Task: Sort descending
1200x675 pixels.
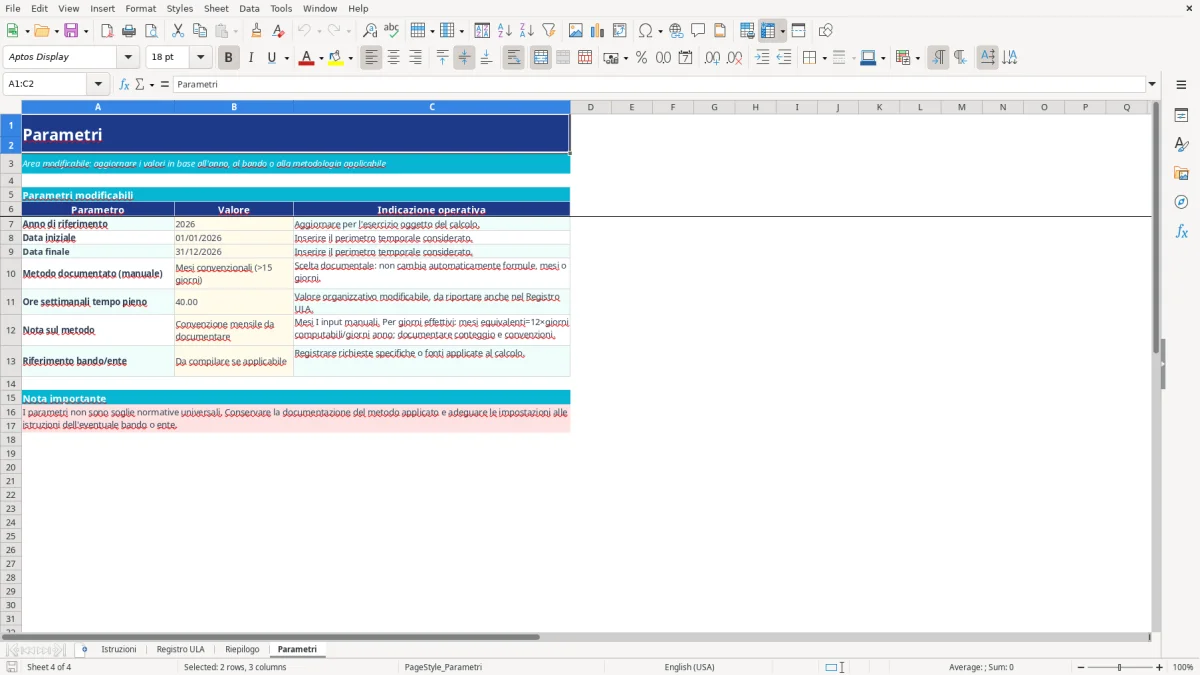Action: (527, 31)
